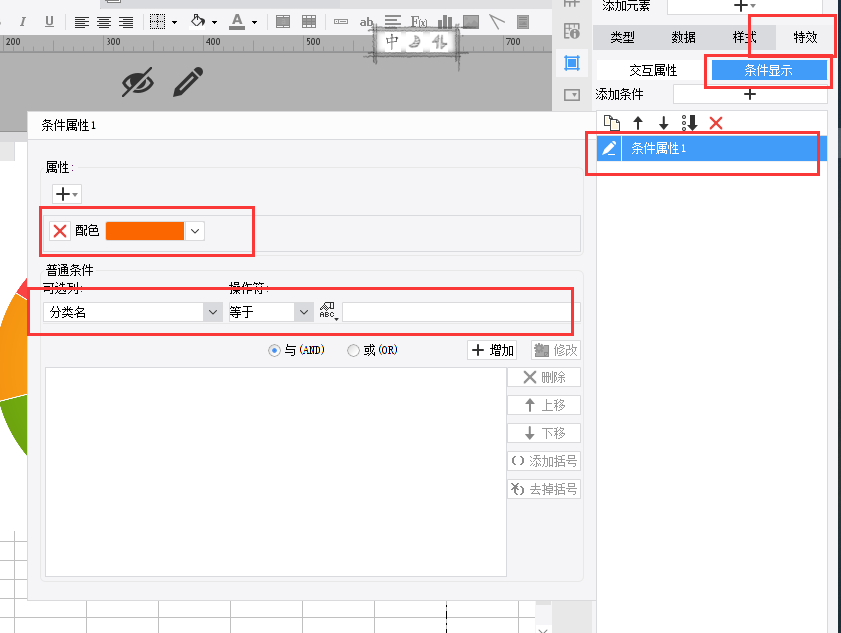Viewport: 841px width, 633px height.
Task: Click the paint bucket fill color icon
Action: click(x=198, y=21)
